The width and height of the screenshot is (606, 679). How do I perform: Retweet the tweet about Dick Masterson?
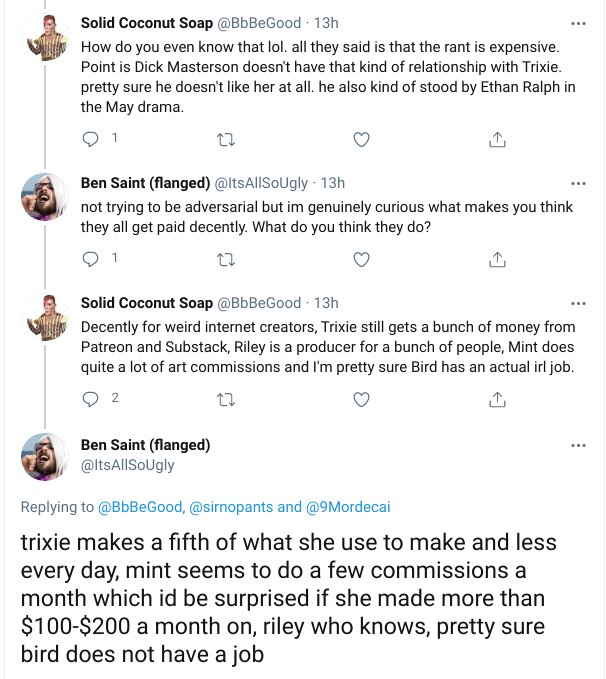pyautogui.click(x=226, y=139)
